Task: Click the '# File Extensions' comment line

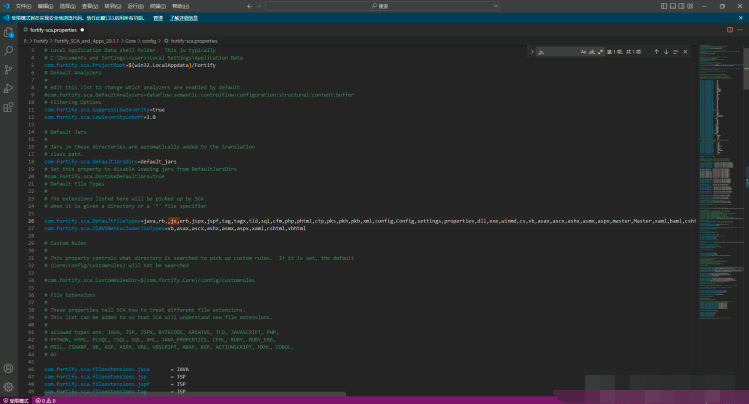Action: (70, 295)
